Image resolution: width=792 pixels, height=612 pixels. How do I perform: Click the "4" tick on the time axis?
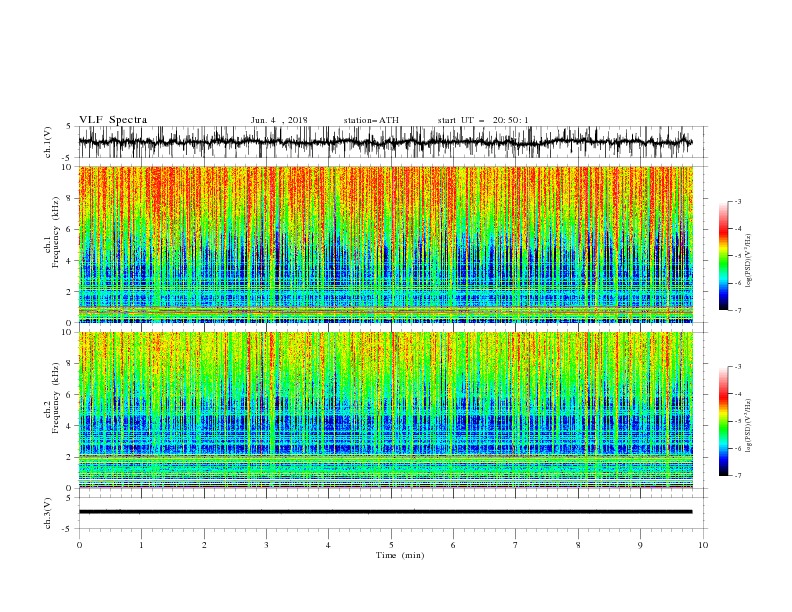(x=328, y=545)
